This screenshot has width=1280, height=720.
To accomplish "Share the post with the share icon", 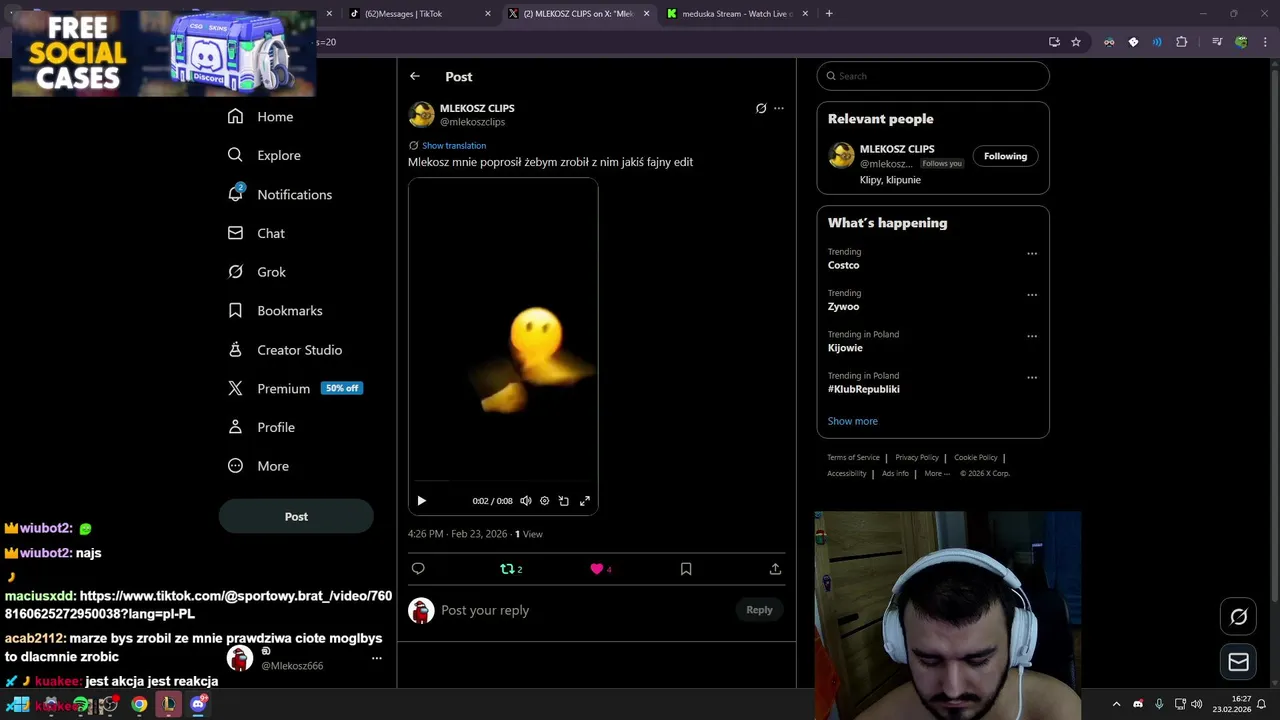I will tap(775, 569).
